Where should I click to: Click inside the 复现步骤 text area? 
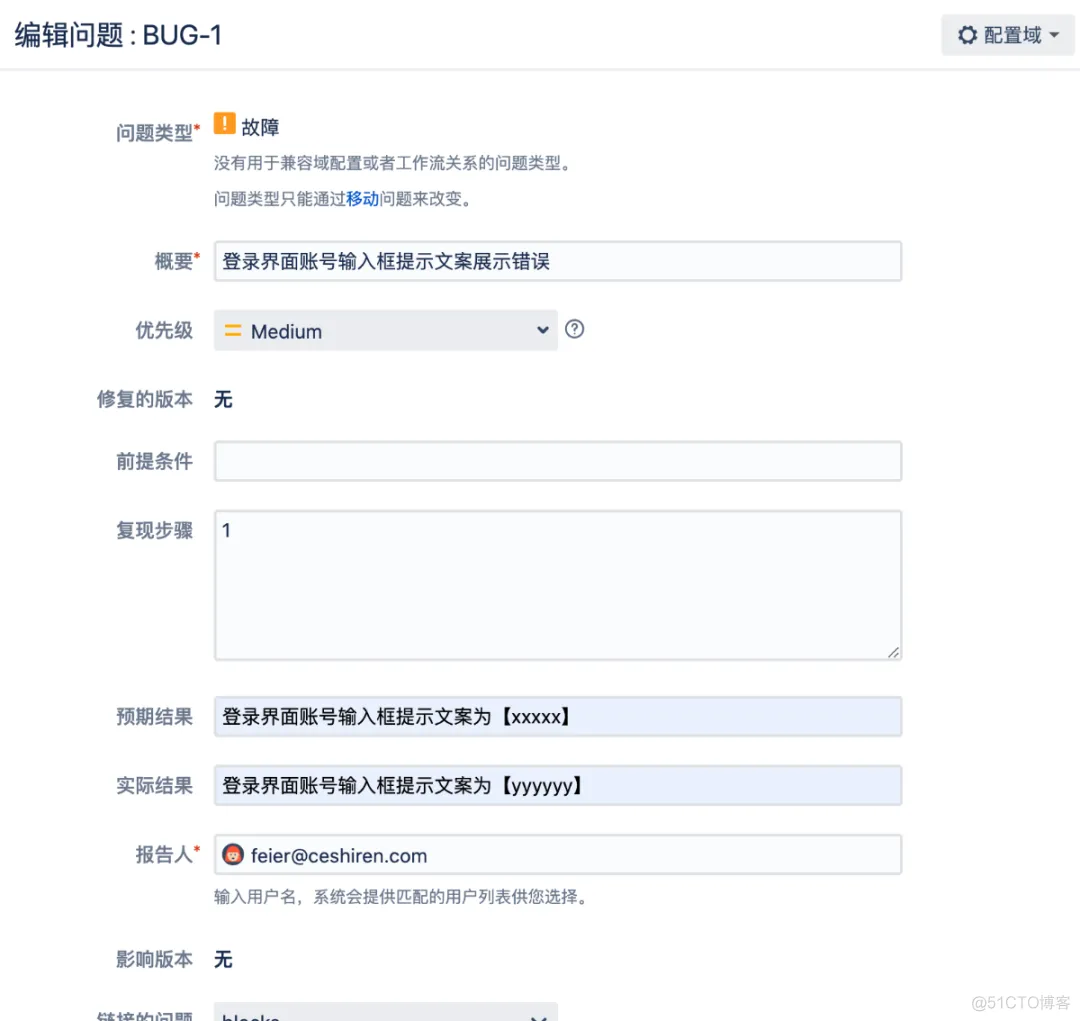click(x=558, y=585)
